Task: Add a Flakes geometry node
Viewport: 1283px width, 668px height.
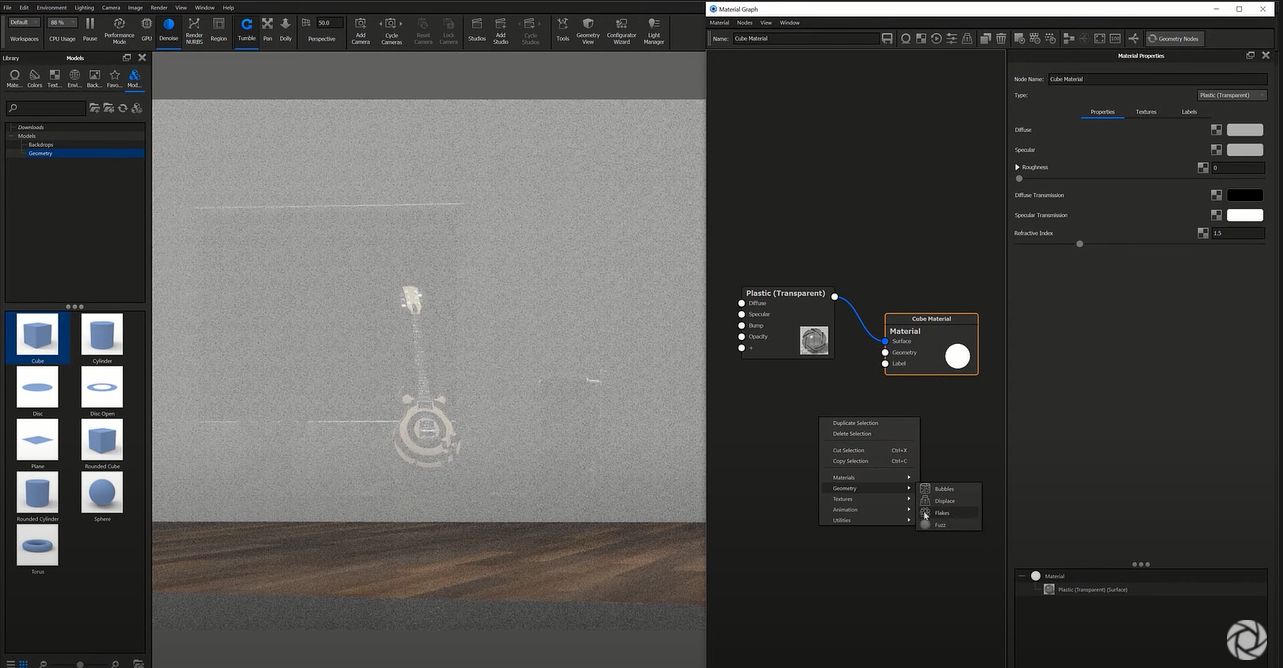Action: click(x=941, y=512)
